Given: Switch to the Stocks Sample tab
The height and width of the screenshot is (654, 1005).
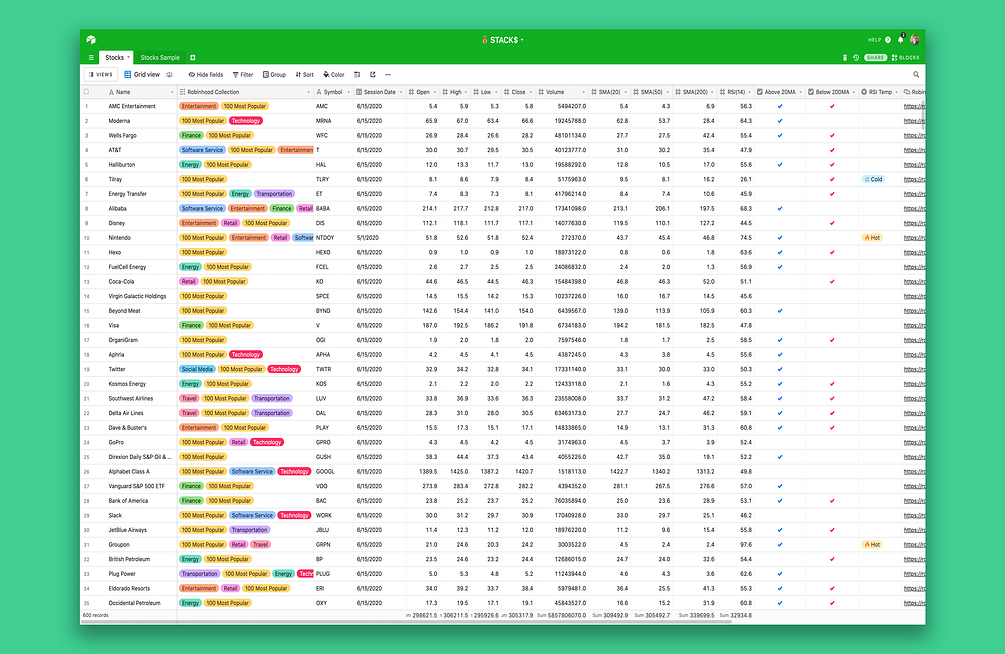Looking at the screenshot, I should (x=158, y=57).
